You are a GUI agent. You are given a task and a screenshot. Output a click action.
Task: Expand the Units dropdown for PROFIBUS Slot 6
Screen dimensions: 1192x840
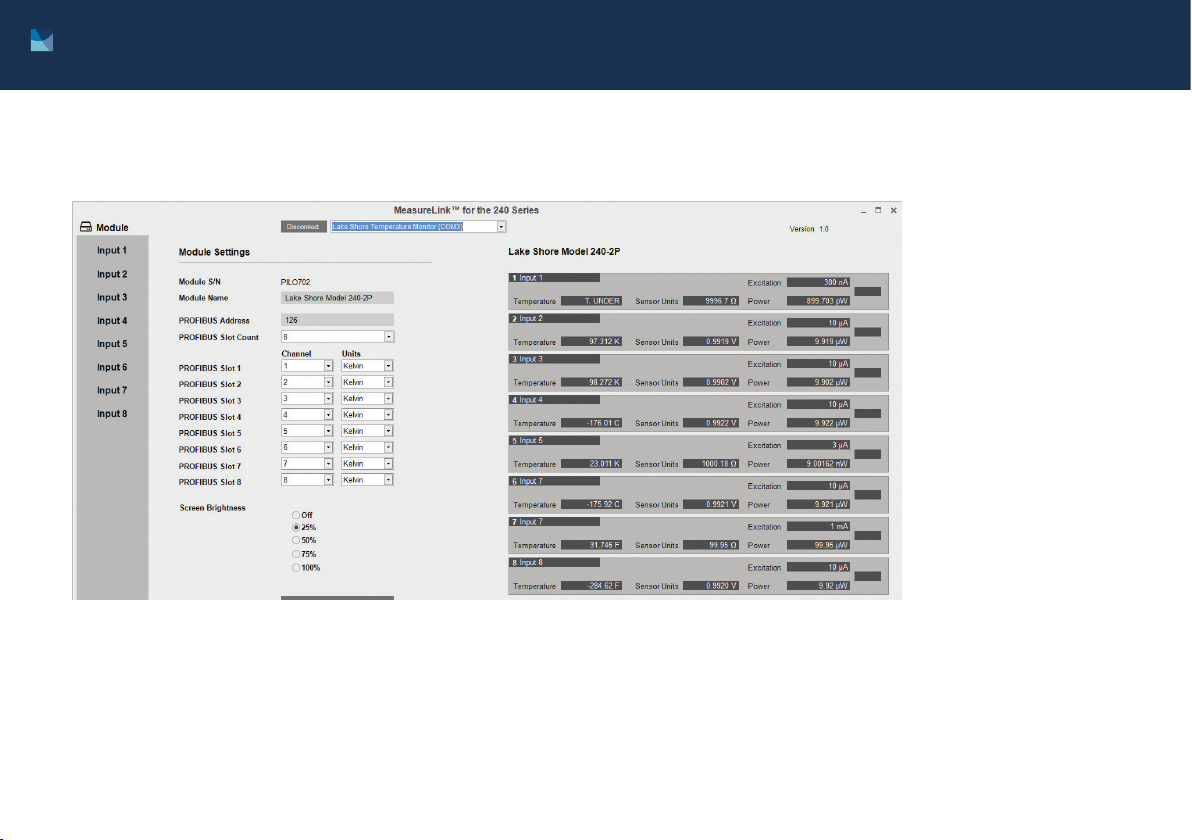[x=388, y=447]
